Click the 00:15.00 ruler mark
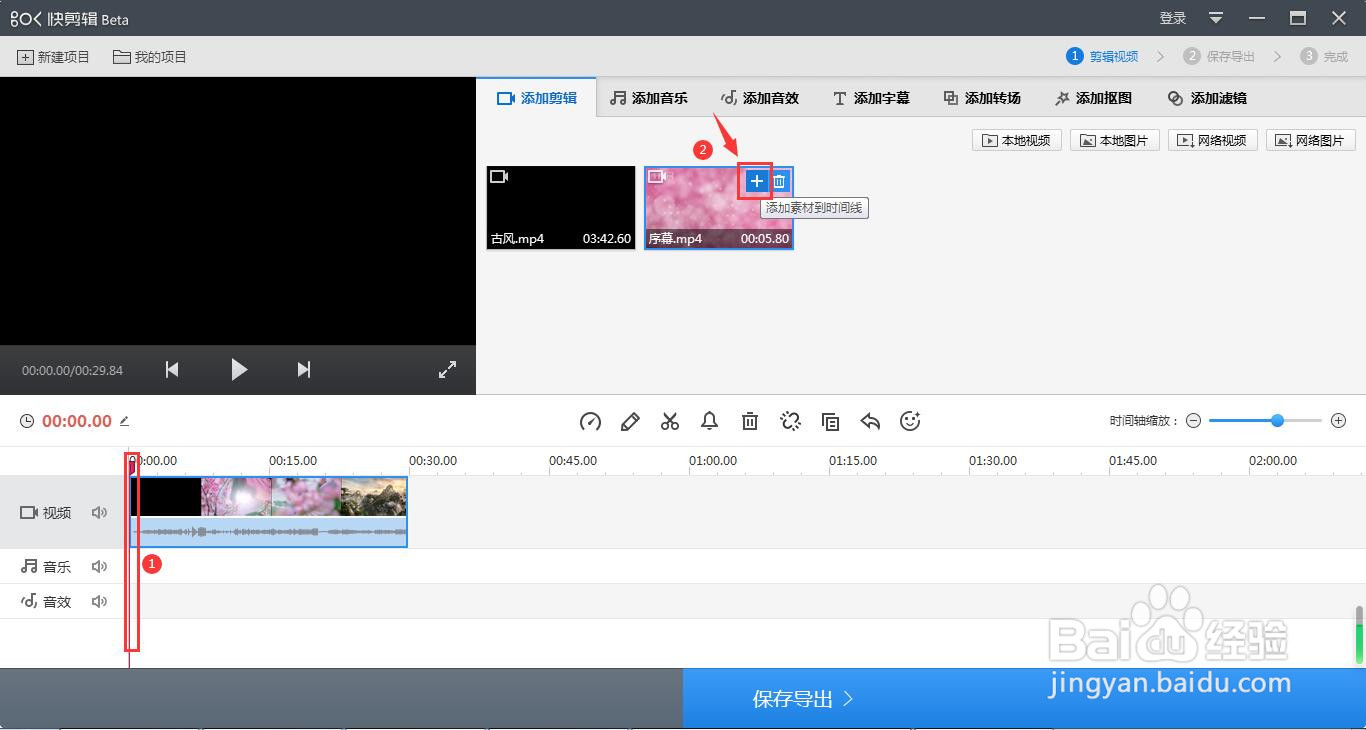This screenshot has height=730, width=1366. point(293,461)
